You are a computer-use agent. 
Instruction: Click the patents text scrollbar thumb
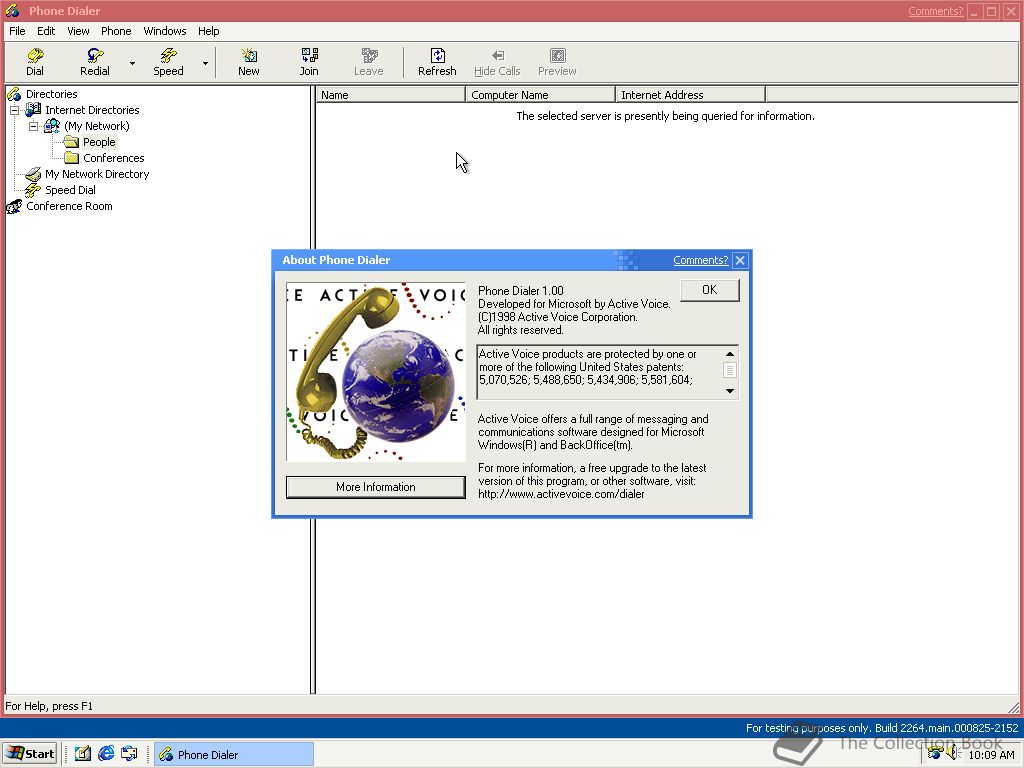[730, 370]
